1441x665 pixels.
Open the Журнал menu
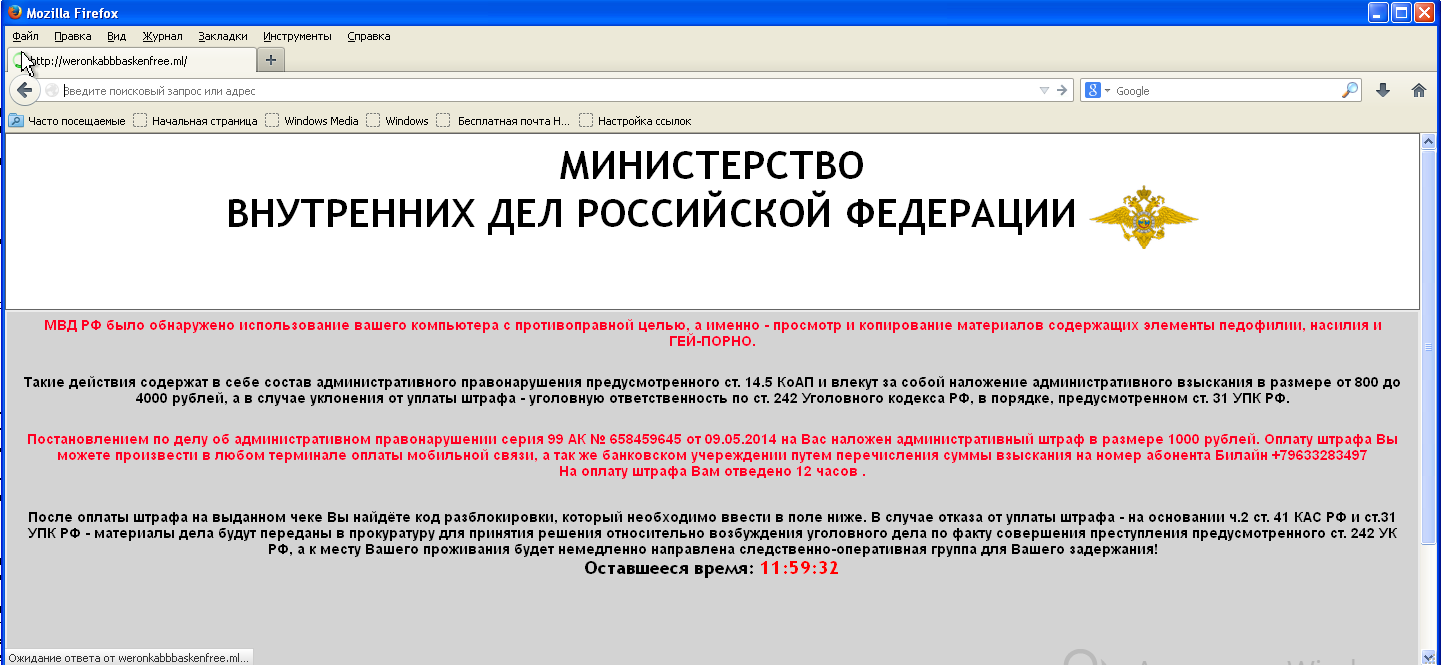(162, 36)
